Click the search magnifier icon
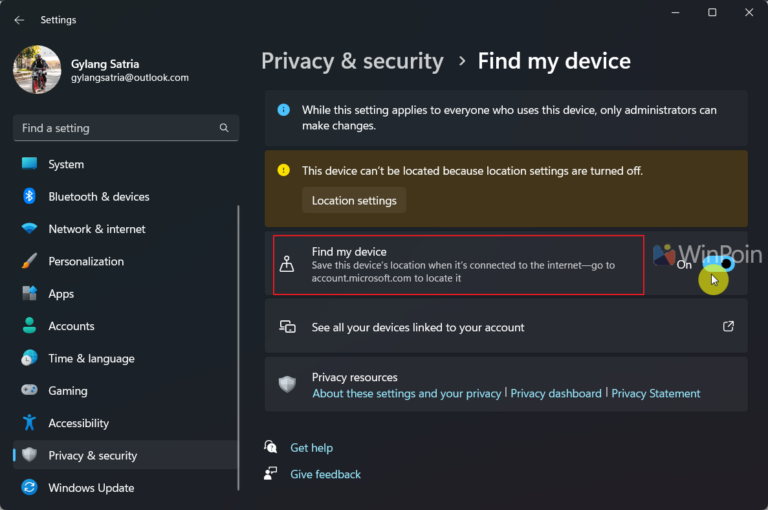The width and height of the screenshot is (768, 510). (224, 128)
